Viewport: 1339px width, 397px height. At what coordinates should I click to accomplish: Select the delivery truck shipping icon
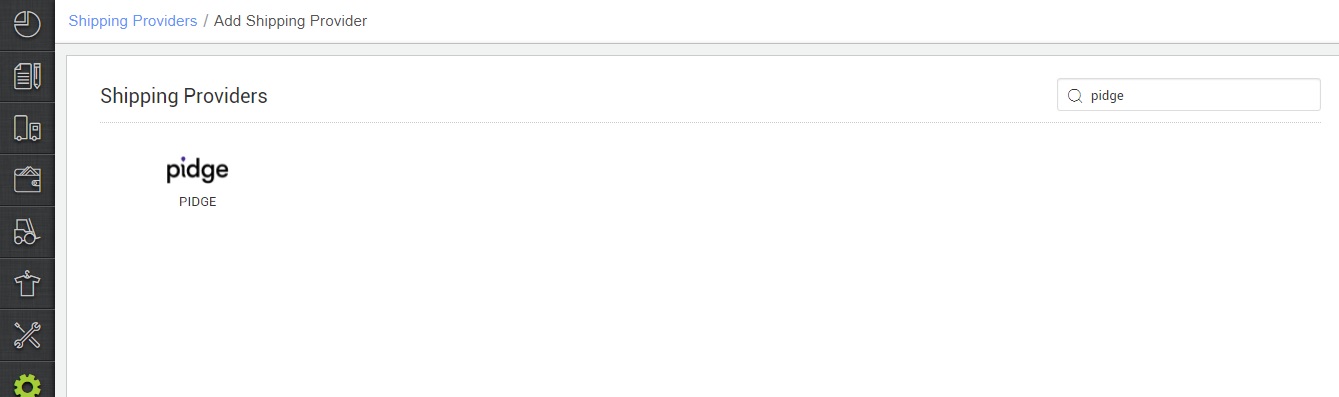click(x=27, y=128)
